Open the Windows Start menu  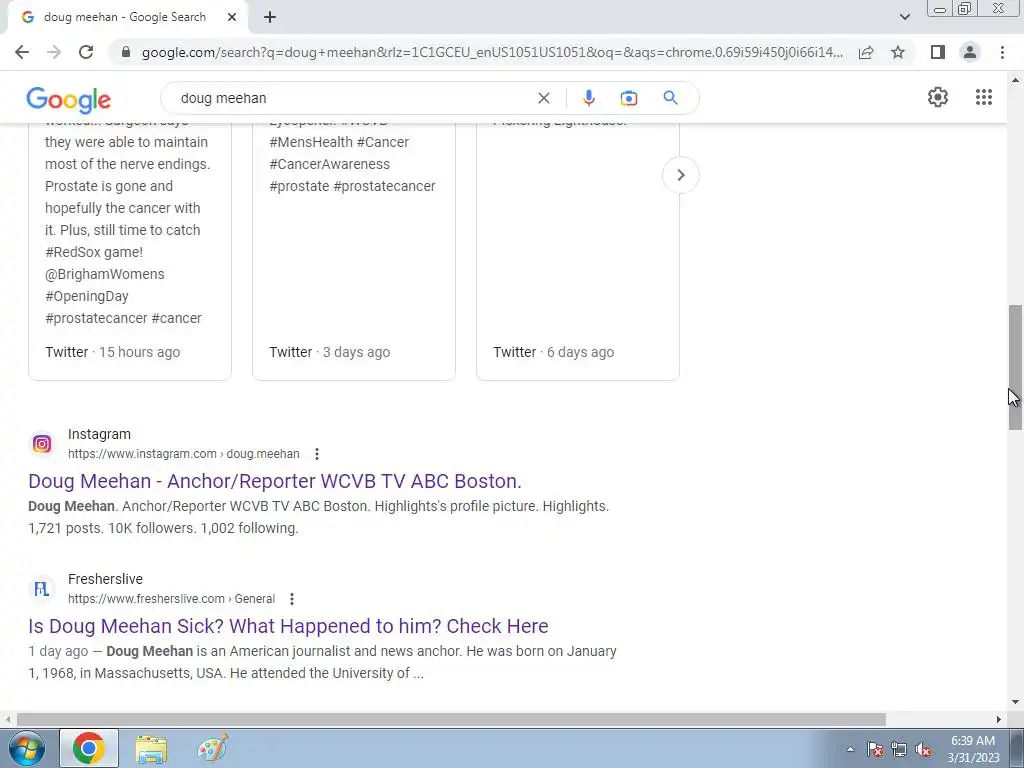tap(27, 748)
